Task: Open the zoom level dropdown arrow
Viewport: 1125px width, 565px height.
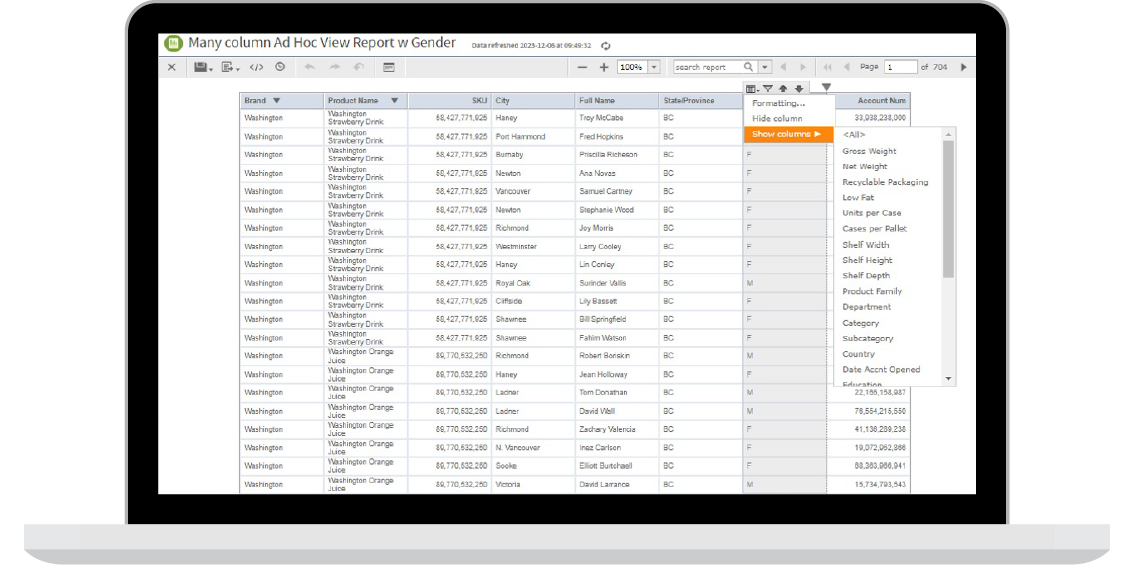Action: (654, 67)
